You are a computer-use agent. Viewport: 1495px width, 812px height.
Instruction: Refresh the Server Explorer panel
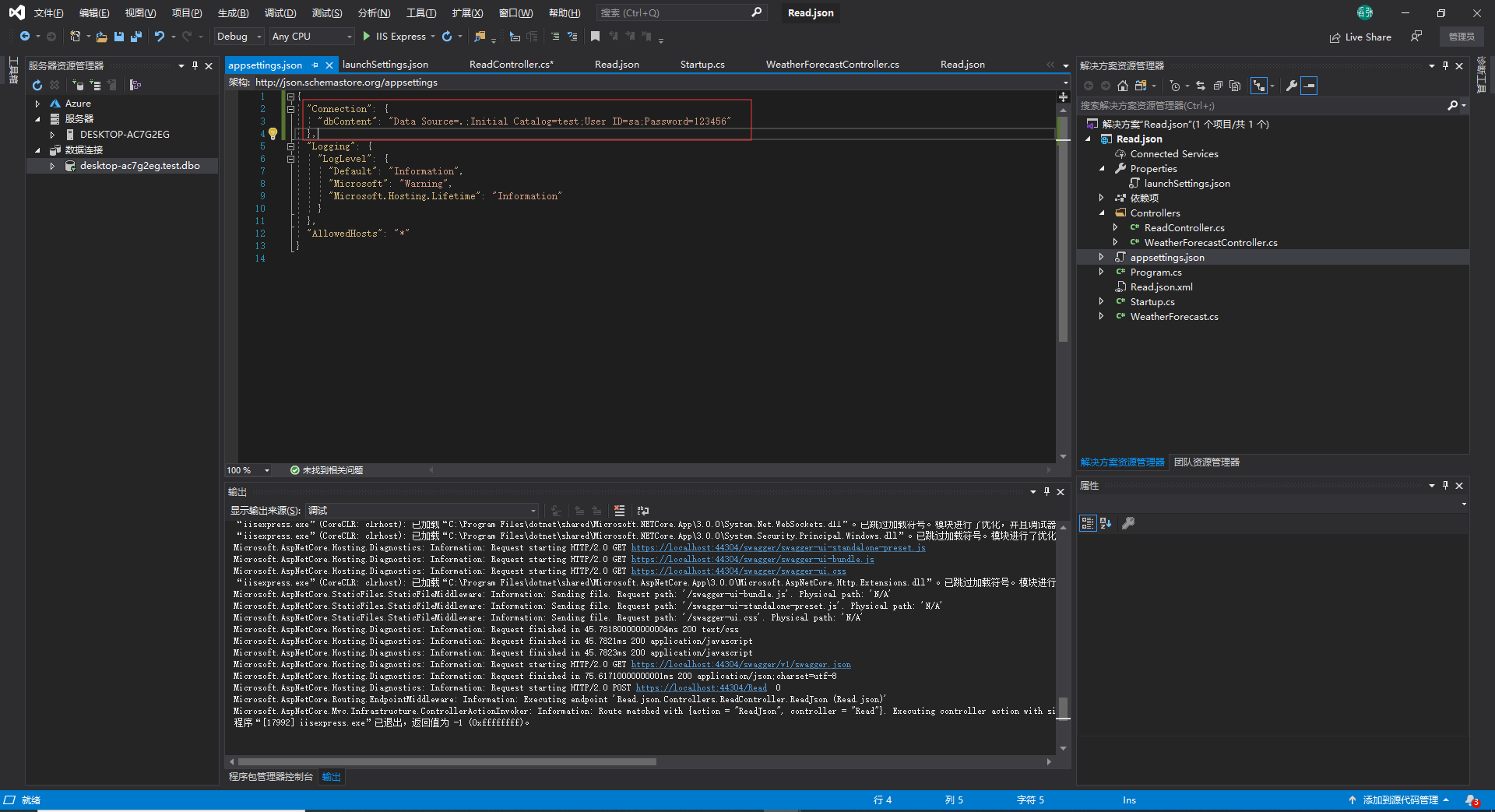(37, 85)
